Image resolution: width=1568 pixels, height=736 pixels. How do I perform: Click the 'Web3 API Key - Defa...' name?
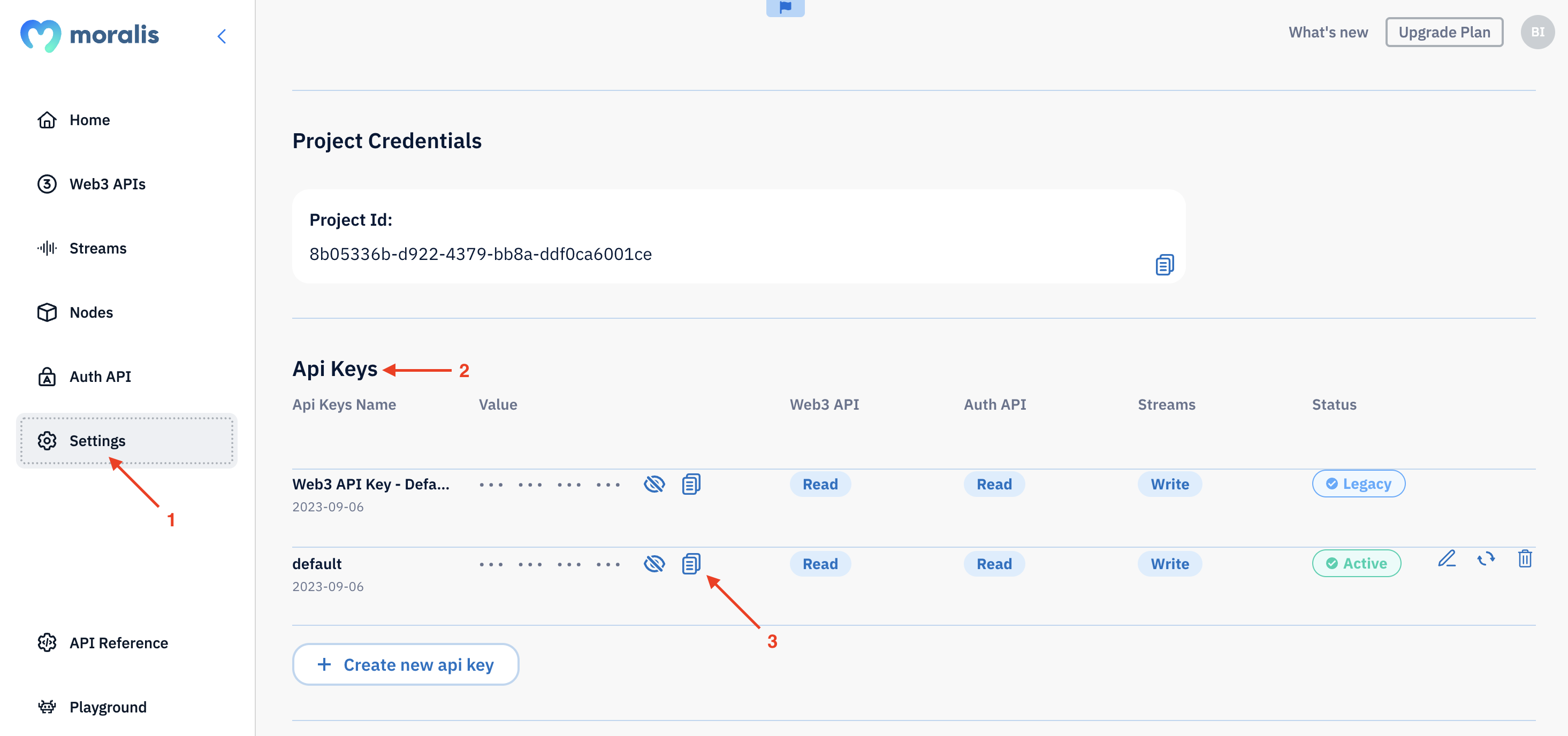[x=371, y=484]
